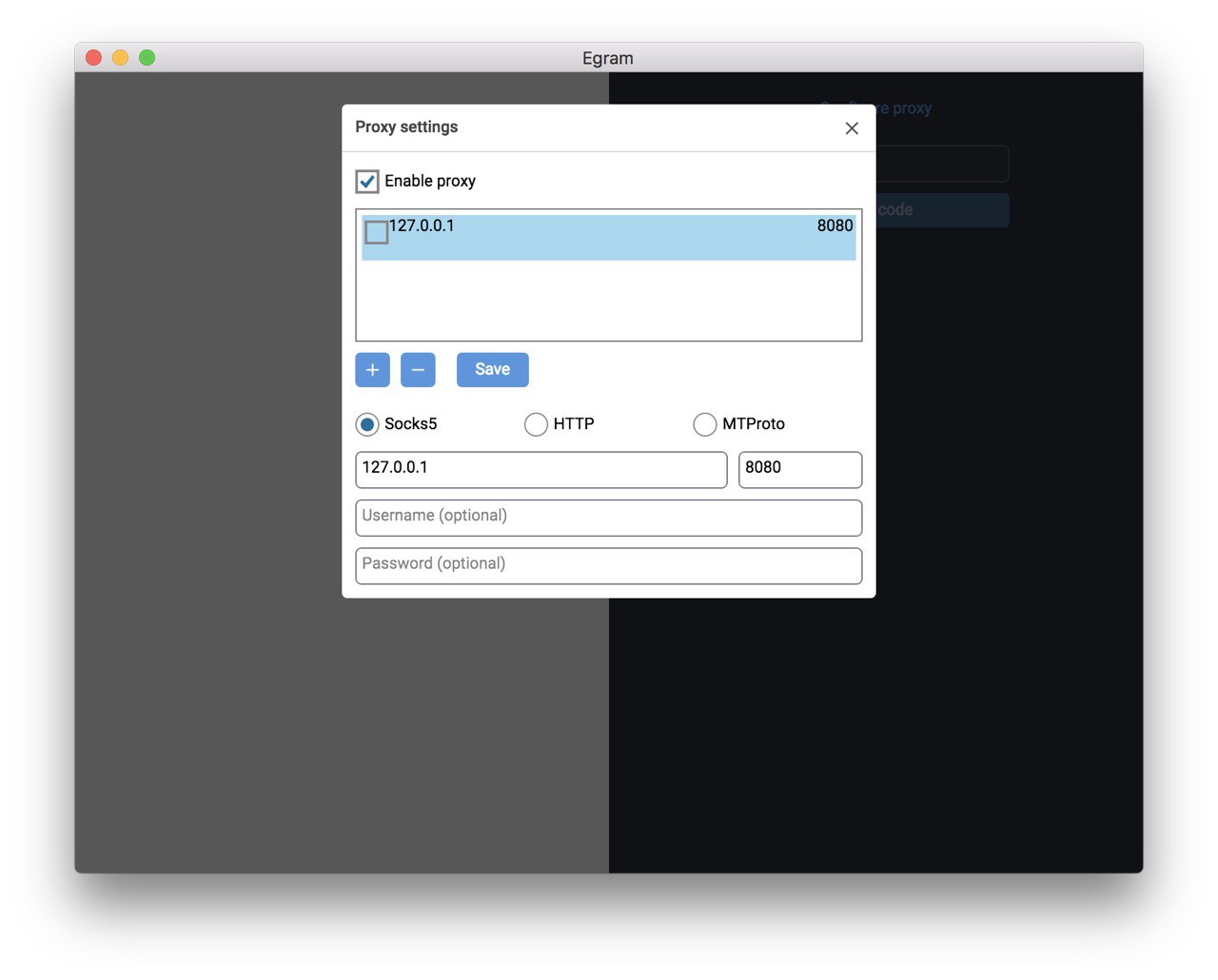
Task: Click the Proxy settings dialog title
Action: click(406, 127)
